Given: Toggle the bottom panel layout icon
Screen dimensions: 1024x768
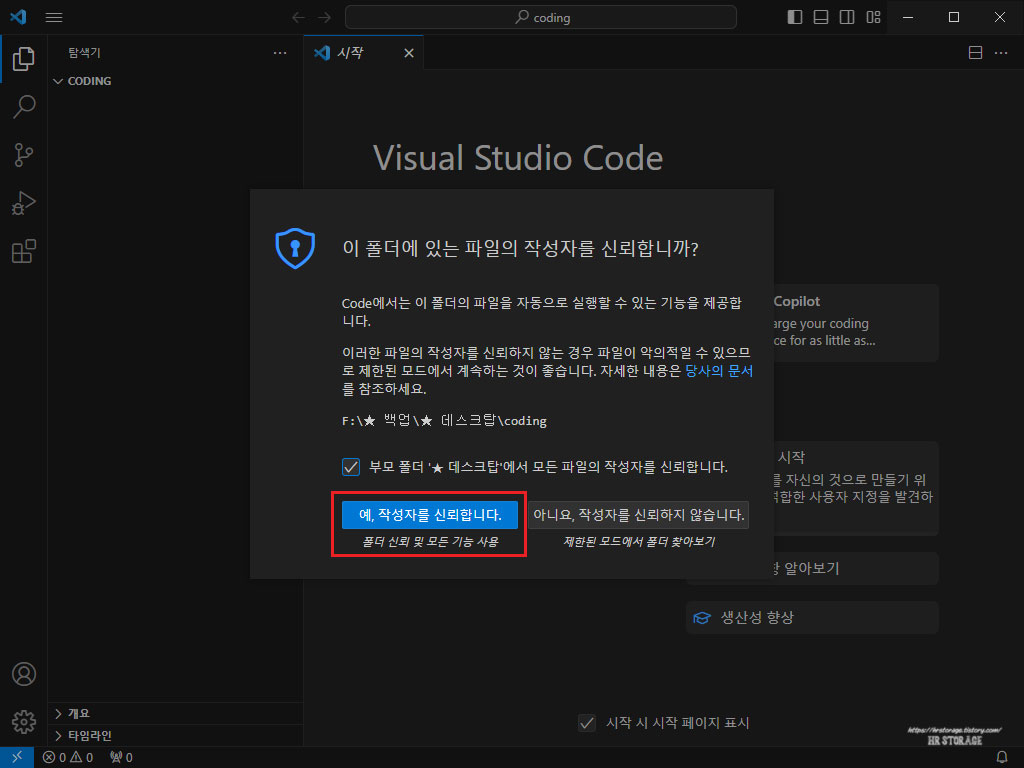Looking at the screenshot, I should pos(821,17).
